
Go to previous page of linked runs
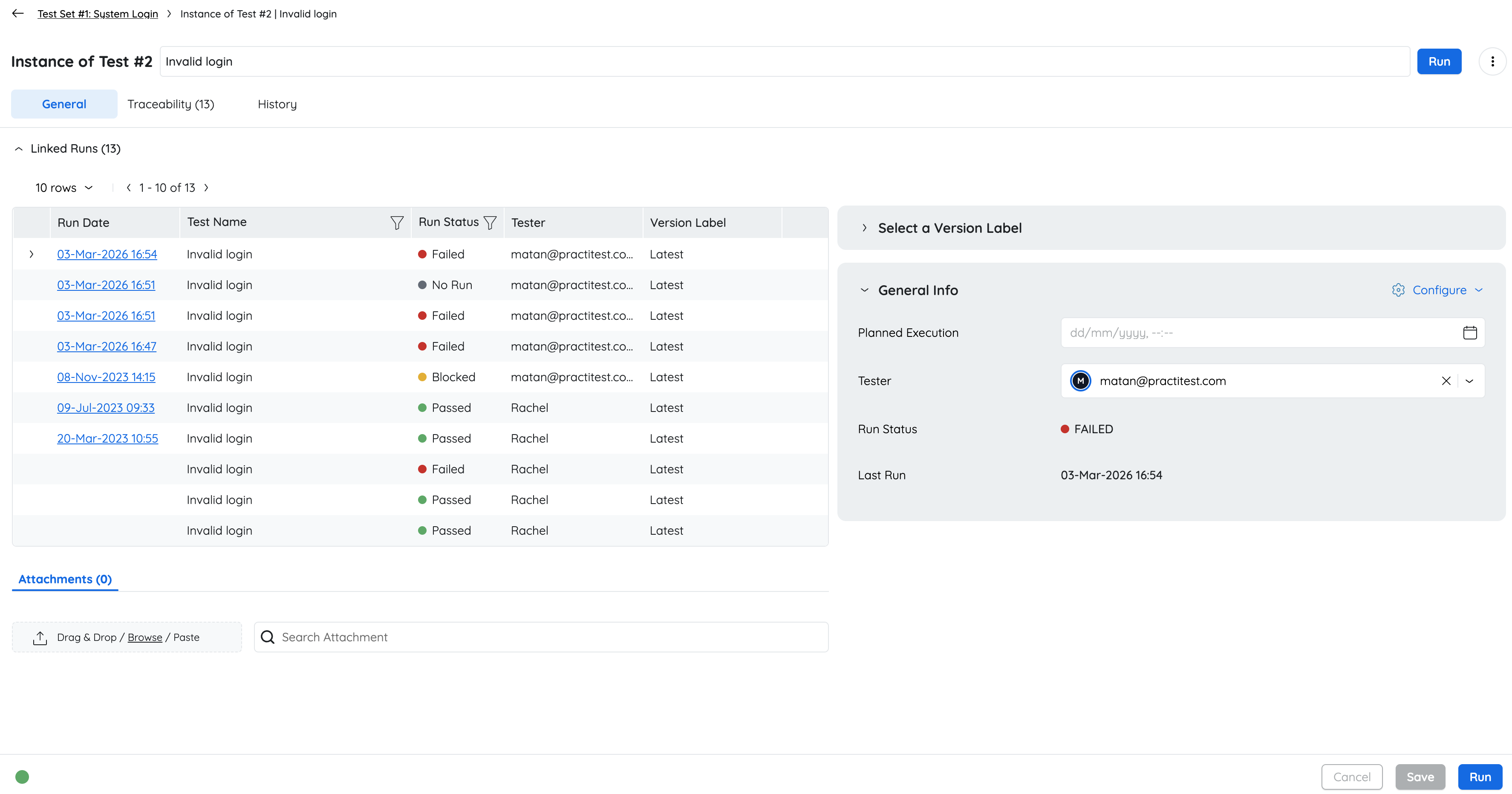click(129, 188)
